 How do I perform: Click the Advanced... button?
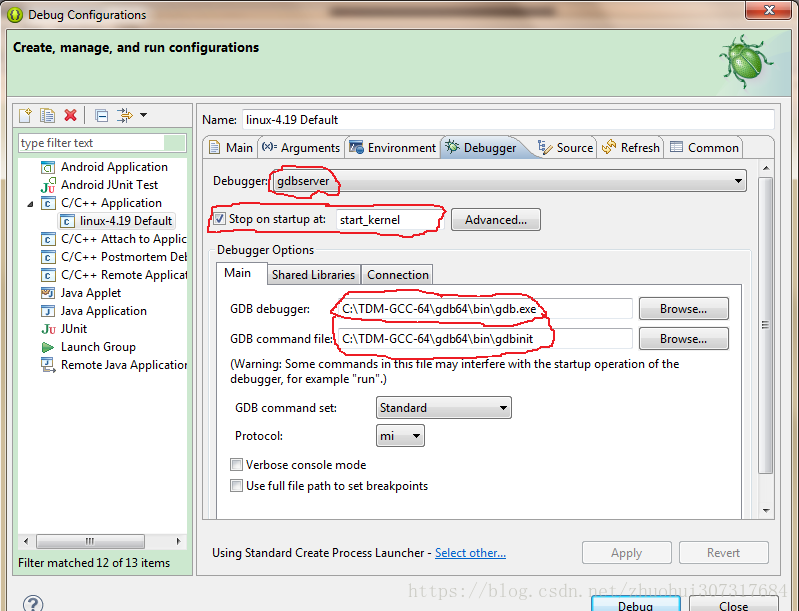coord(496,220)
